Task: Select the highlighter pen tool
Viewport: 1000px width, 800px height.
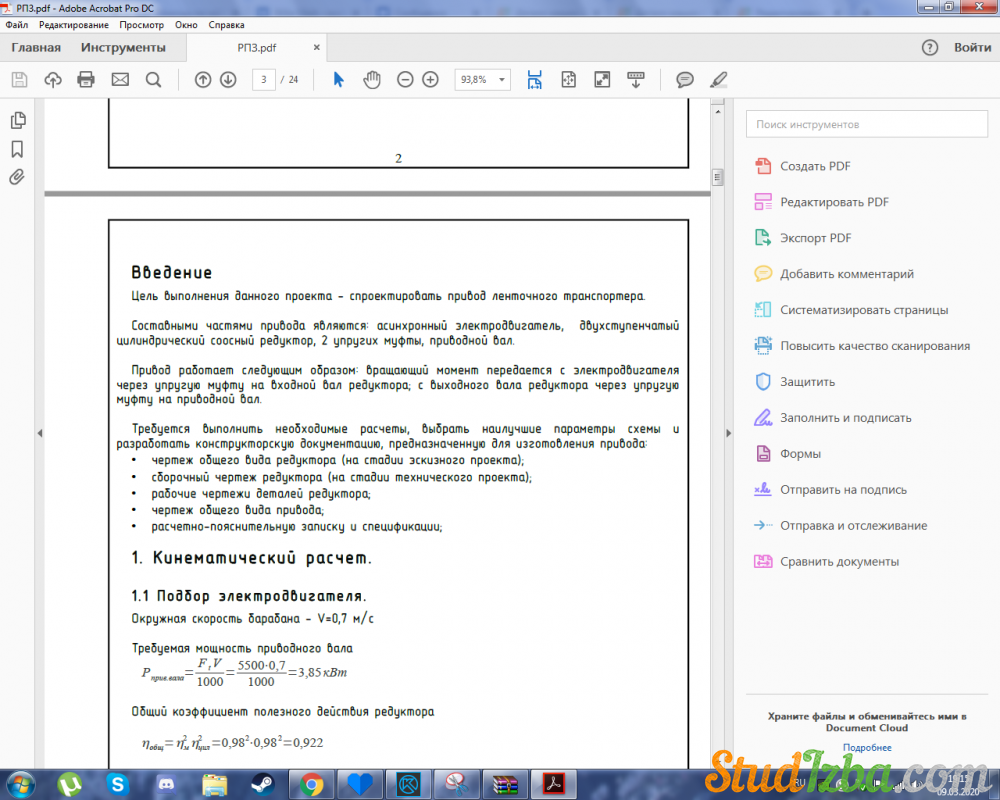Action: pos(718,80)
